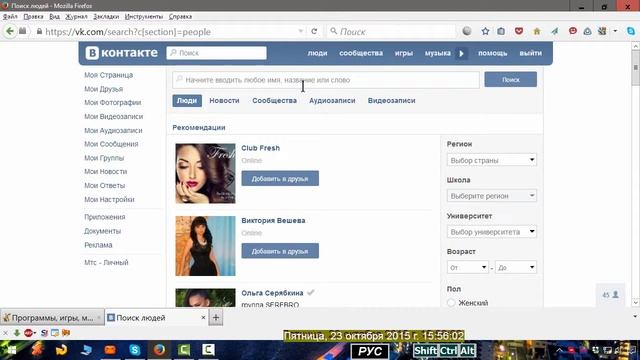Open Виктория Вешева profile photo
The image size is (640, 360).
click(205, 246)
